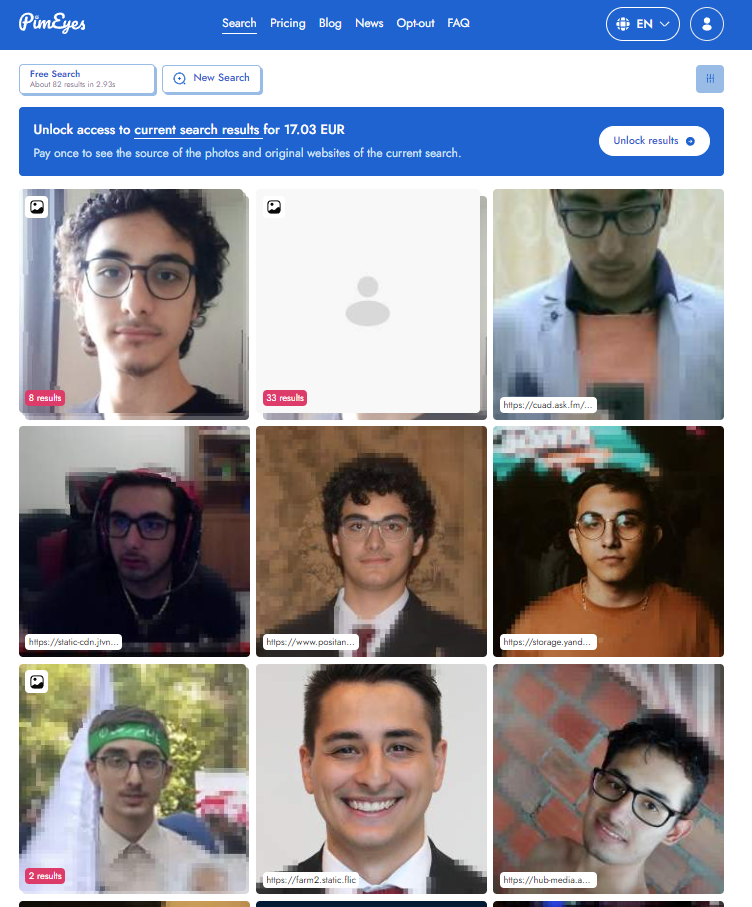752x907 pixels.
Task: Open the FAQ page
Action: point(458,23)
